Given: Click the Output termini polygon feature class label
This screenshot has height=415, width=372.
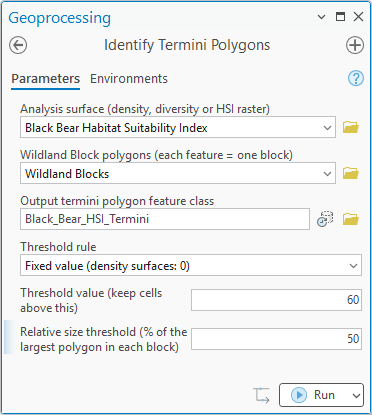Looking at the screenshot, I should 117,201.
